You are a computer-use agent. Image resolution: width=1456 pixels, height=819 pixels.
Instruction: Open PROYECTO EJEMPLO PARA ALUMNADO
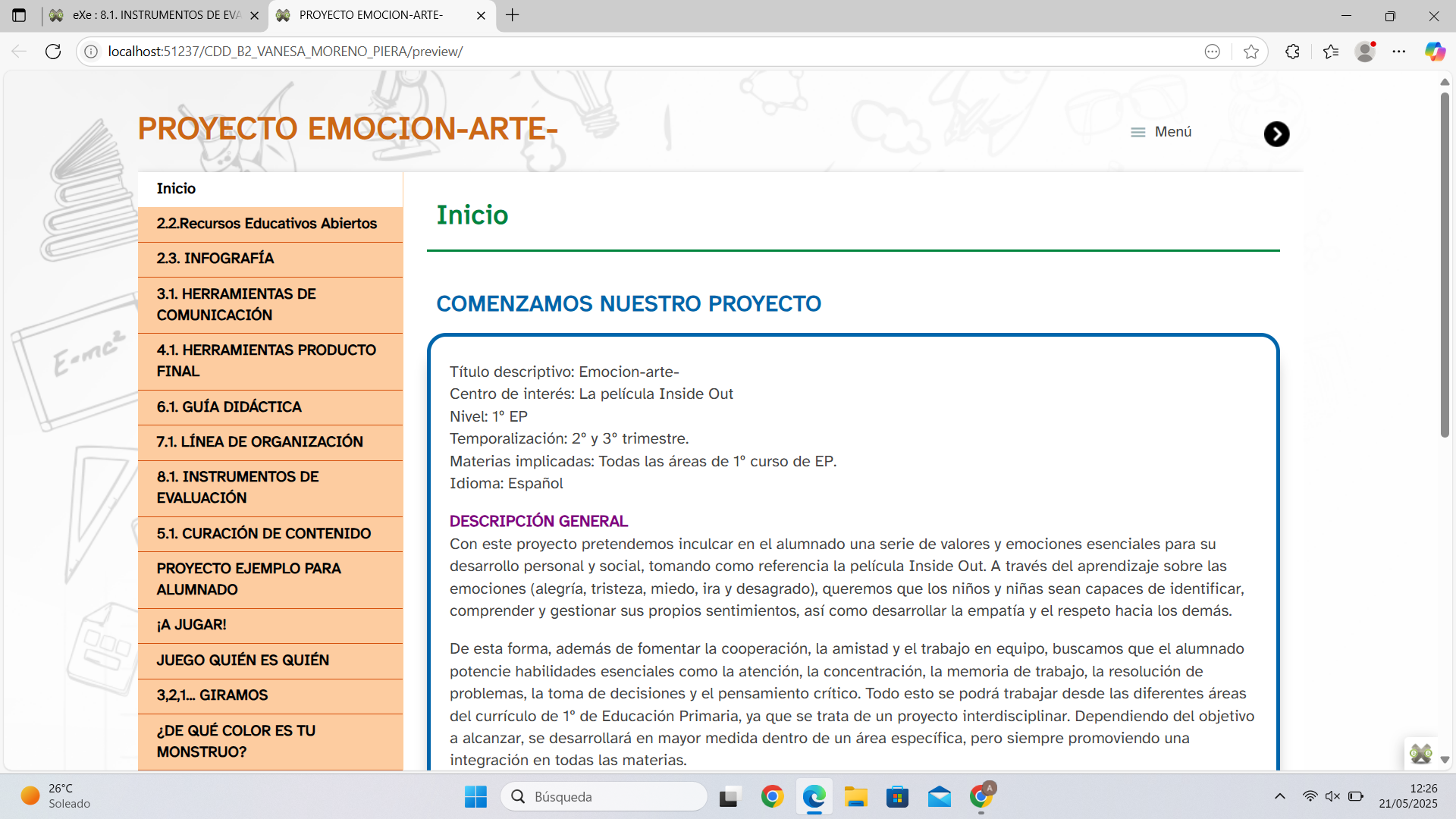pos(270,579)
